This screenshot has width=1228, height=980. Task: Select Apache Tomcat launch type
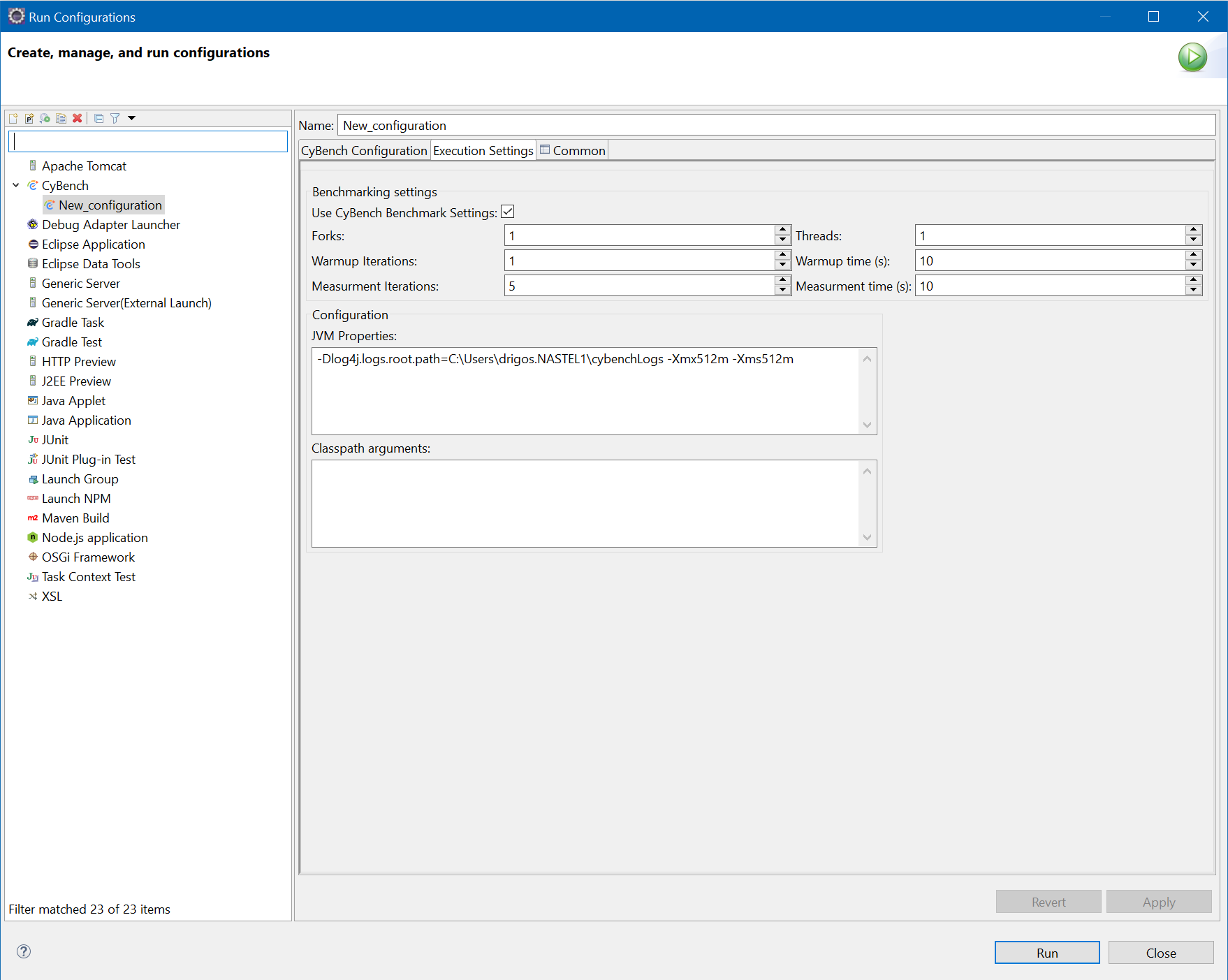[84, 166]
